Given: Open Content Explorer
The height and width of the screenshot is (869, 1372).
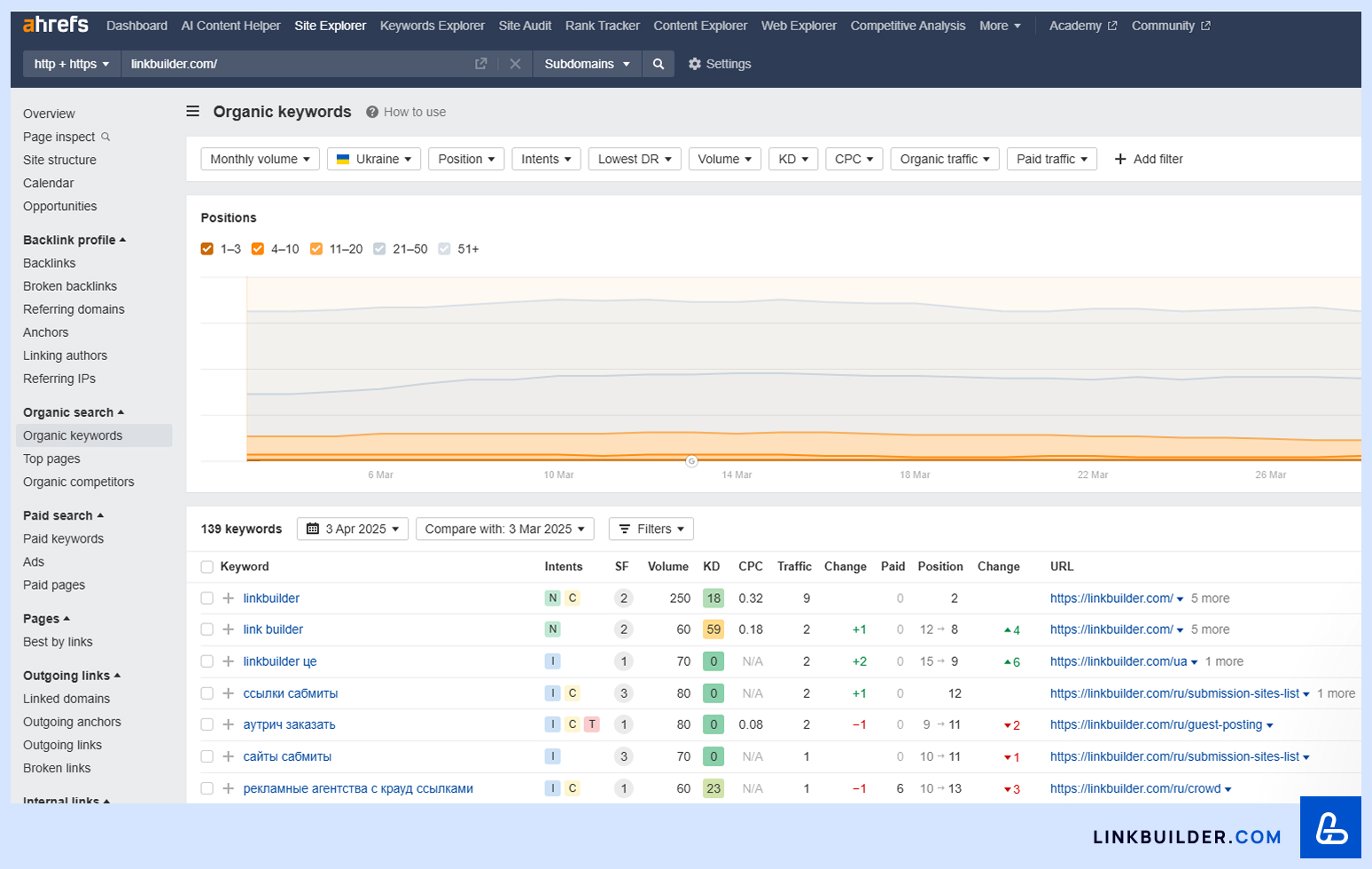Looking at the screenshot, I should (700, 26).
